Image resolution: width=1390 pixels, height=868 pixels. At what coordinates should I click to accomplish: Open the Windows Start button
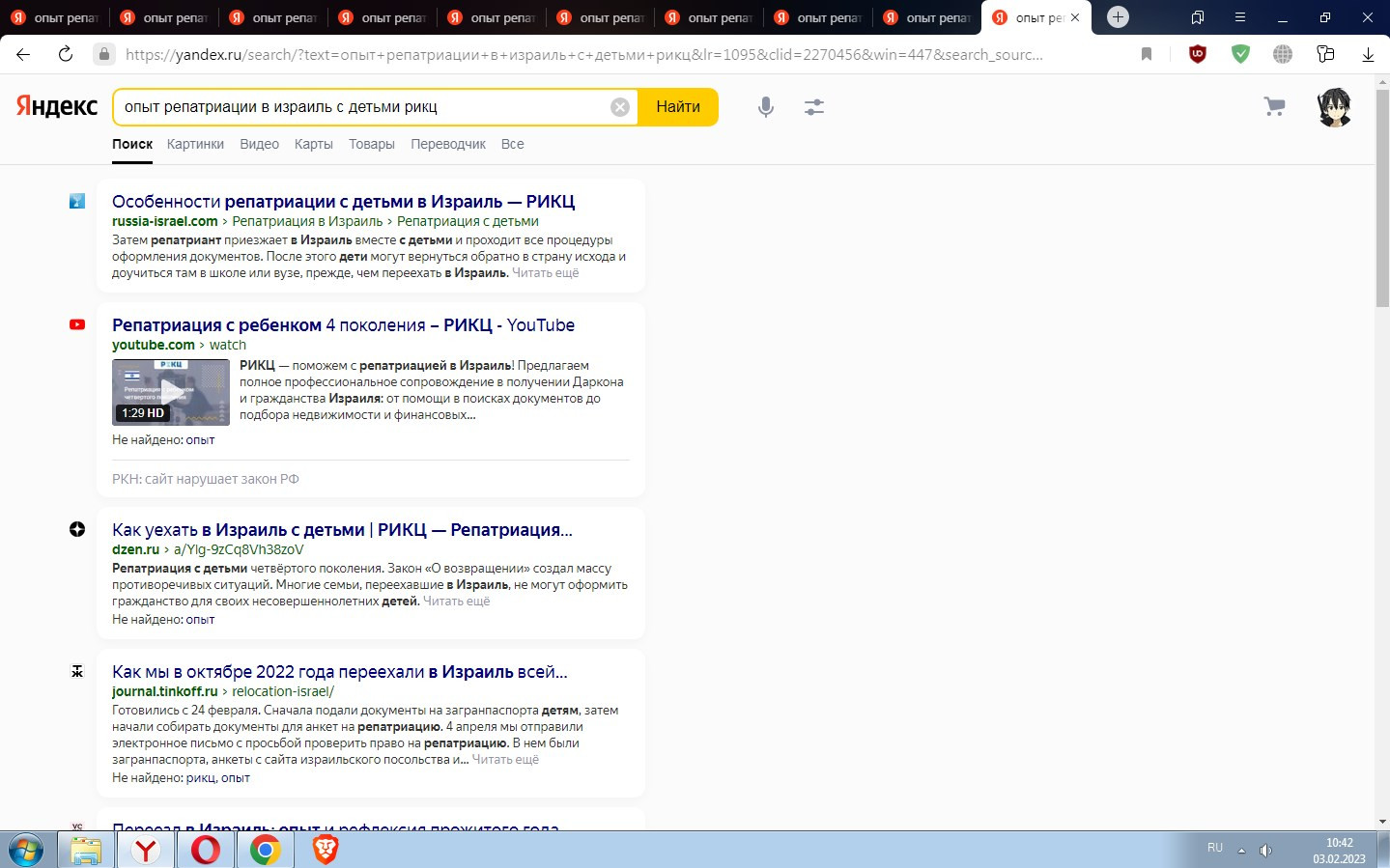tap(26, 851)
